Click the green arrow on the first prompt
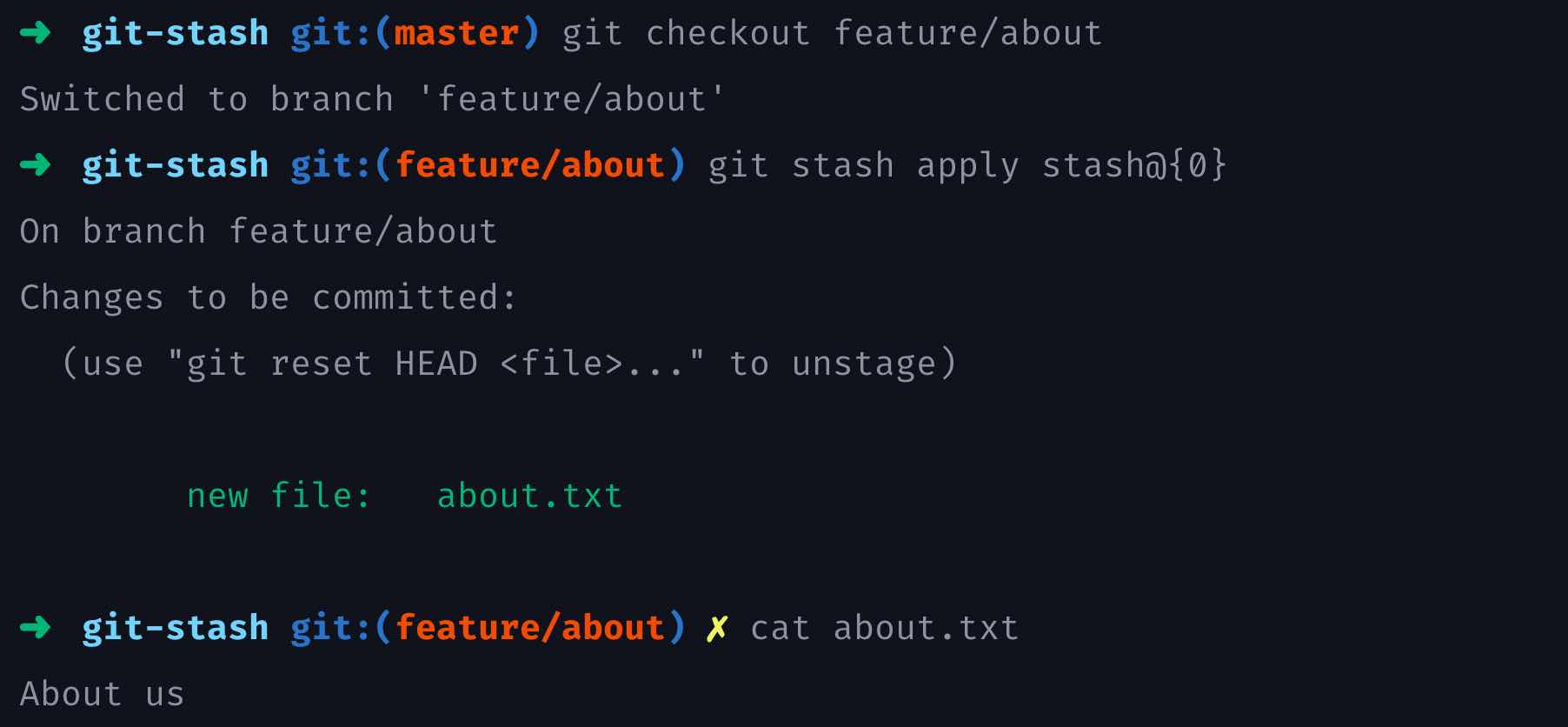 36,33
